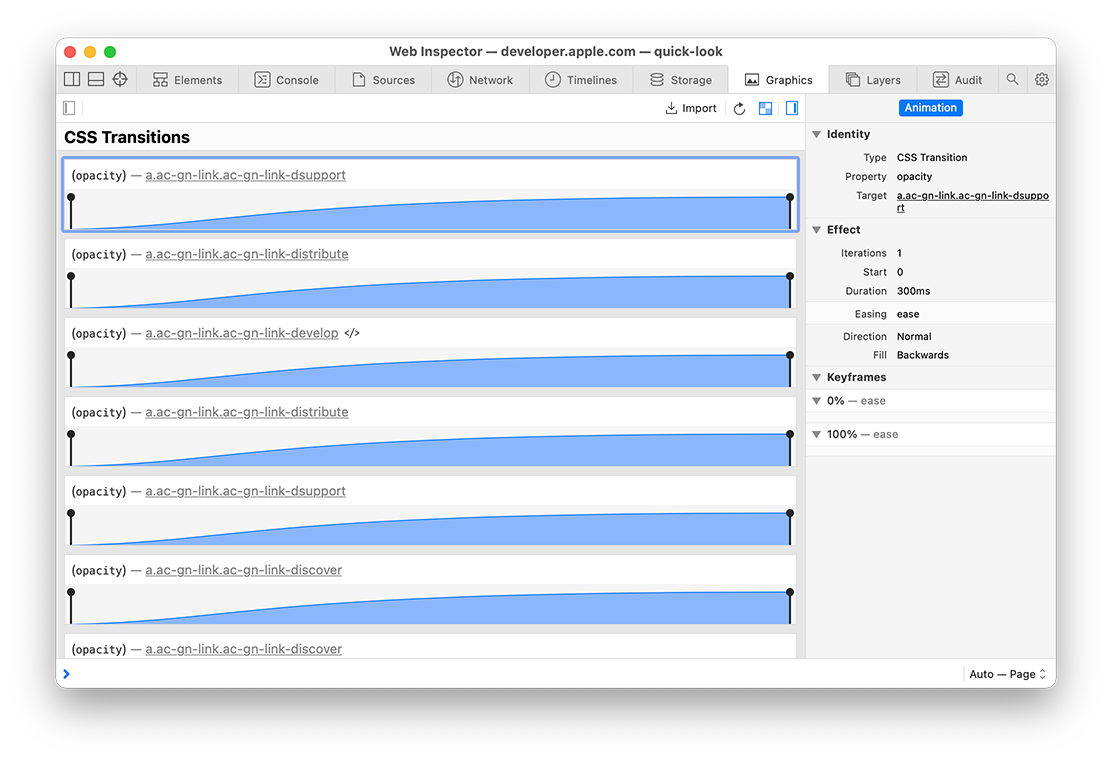Switch to the Network tab
This screenshot has width=1112, height=762.
point(479,80)
